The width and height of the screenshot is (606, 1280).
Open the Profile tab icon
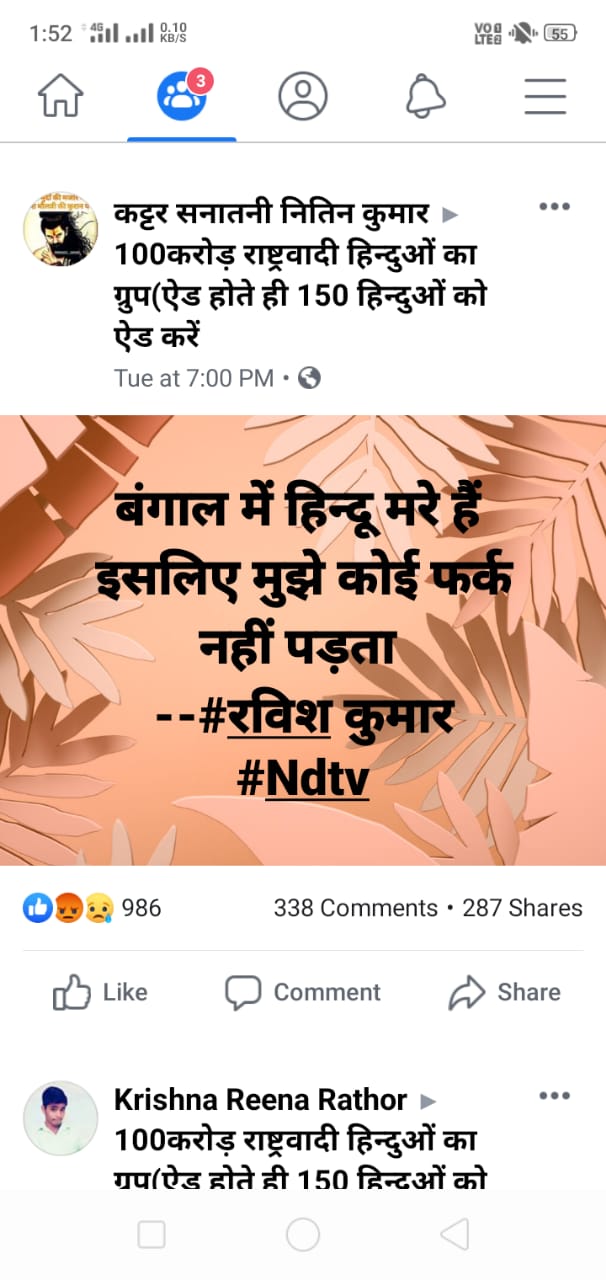(303, 97)
